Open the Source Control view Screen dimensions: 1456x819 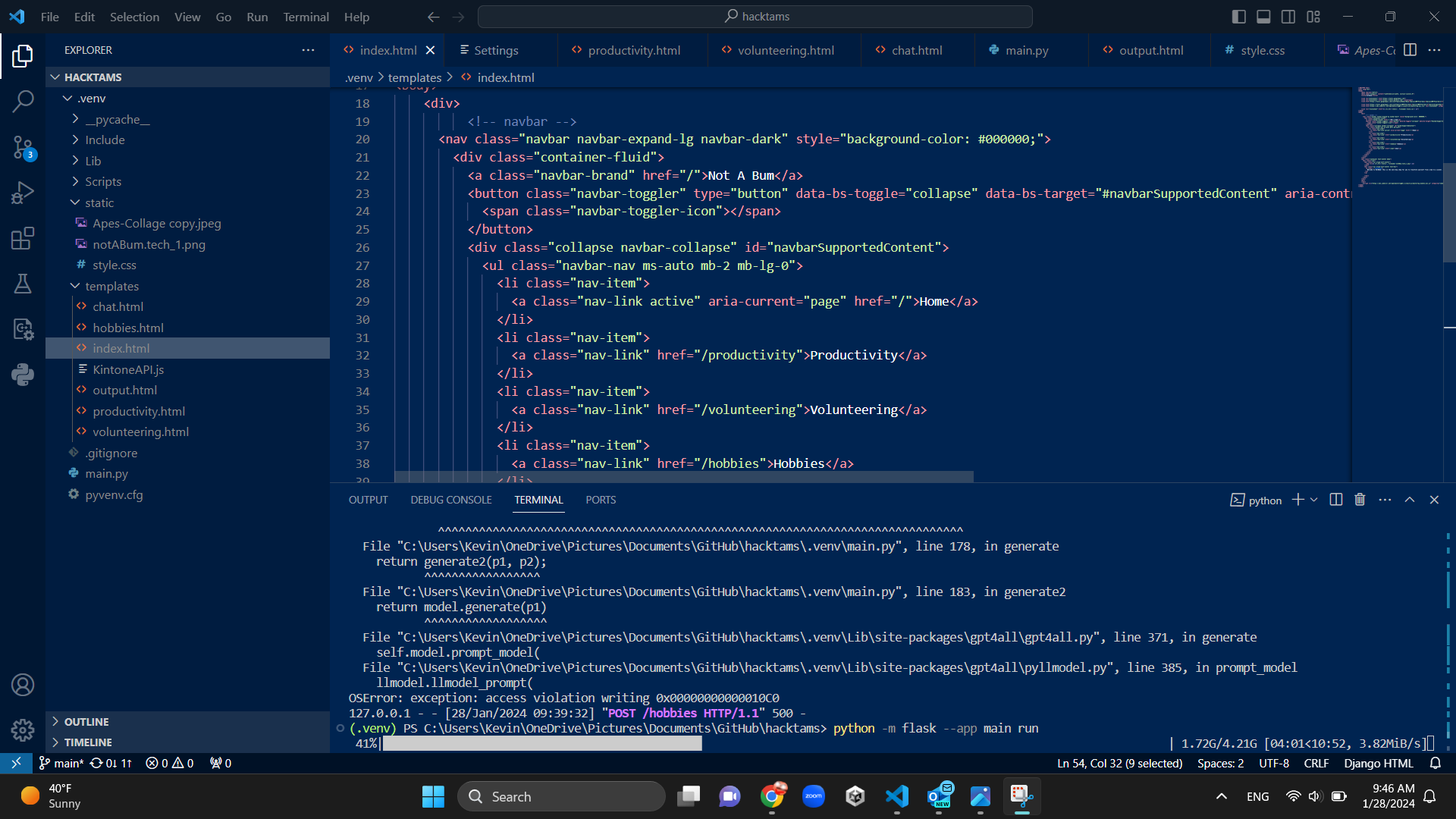[x=23, y=147]
